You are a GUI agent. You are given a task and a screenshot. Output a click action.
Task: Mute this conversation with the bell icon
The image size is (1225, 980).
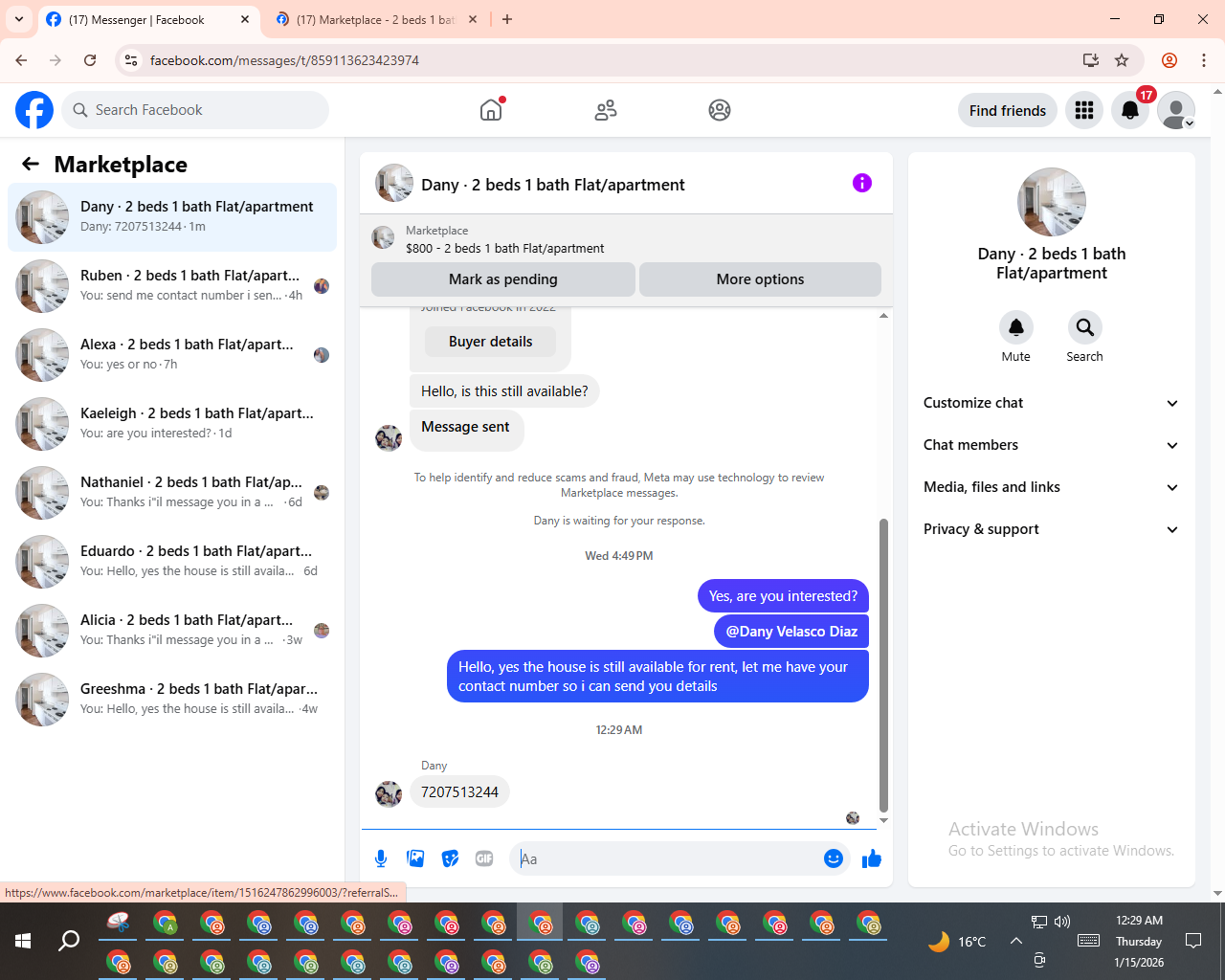pyautogui.click(x=1016, y=327)
